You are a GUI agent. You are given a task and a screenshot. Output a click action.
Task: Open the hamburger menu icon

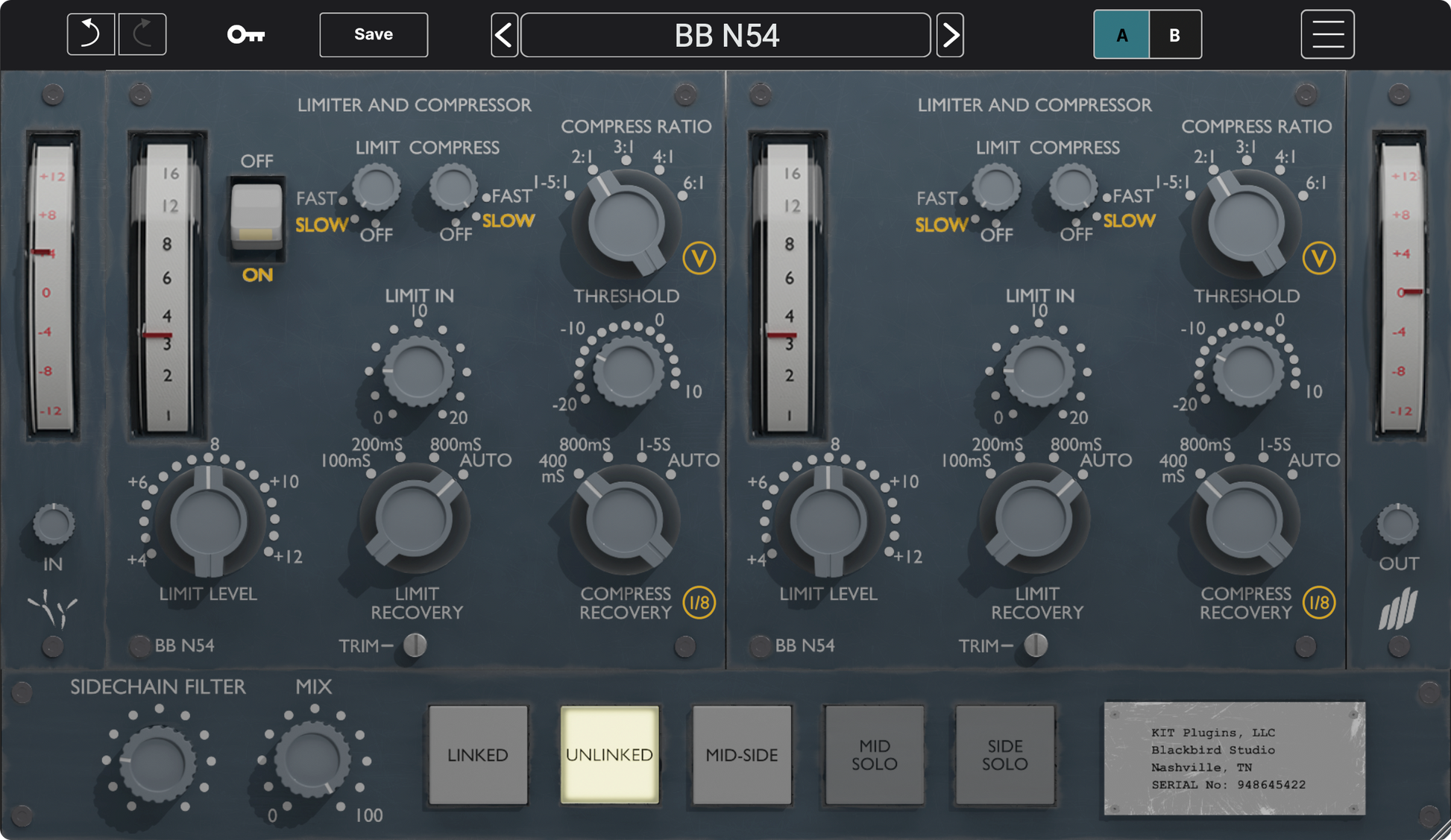tap(1328, 34)
